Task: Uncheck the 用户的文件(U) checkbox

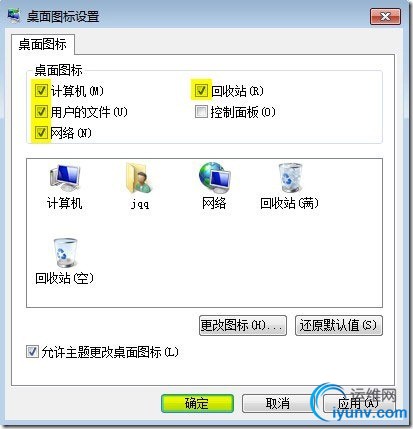Action: (41, 112)
